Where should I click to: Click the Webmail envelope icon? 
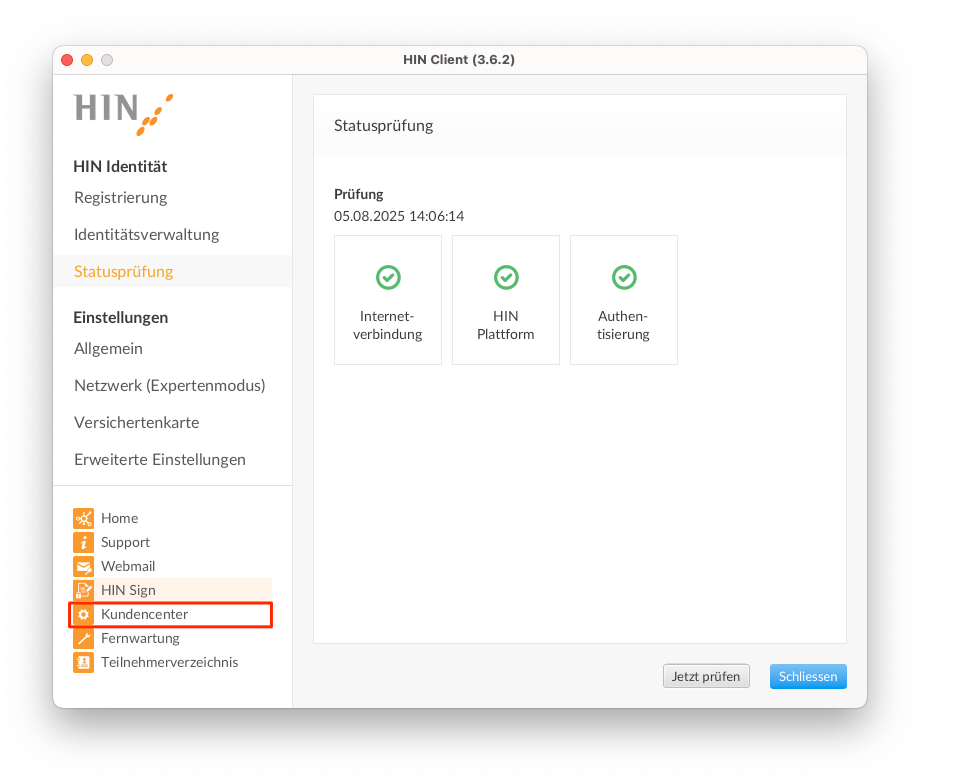click(84, 566)
